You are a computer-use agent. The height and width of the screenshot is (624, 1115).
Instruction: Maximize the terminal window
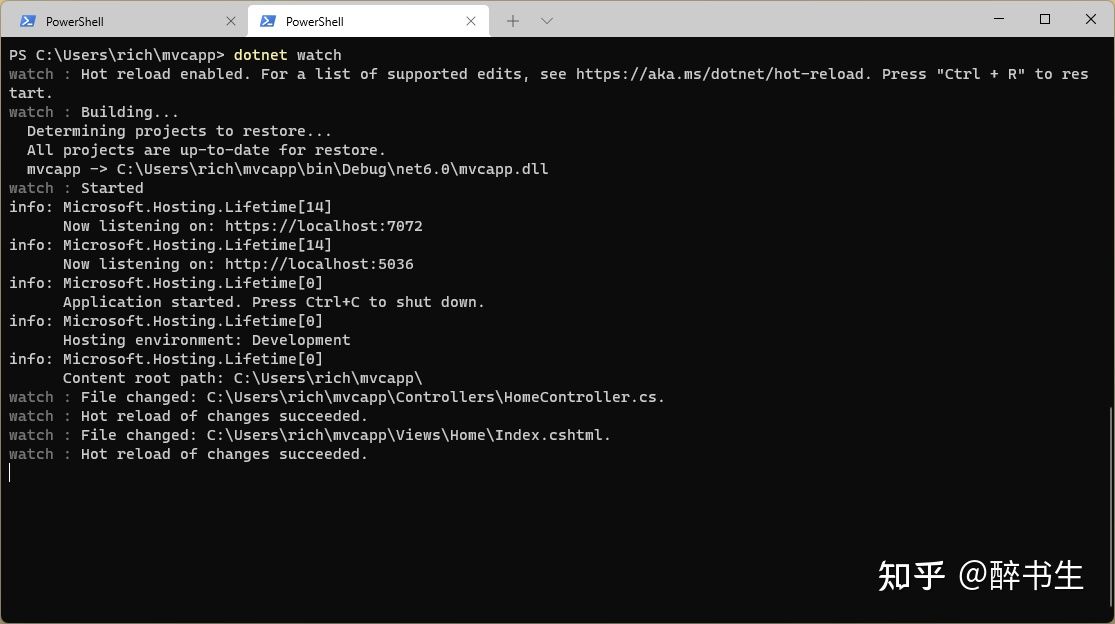pyautogui.click(x=1045, y=19)
